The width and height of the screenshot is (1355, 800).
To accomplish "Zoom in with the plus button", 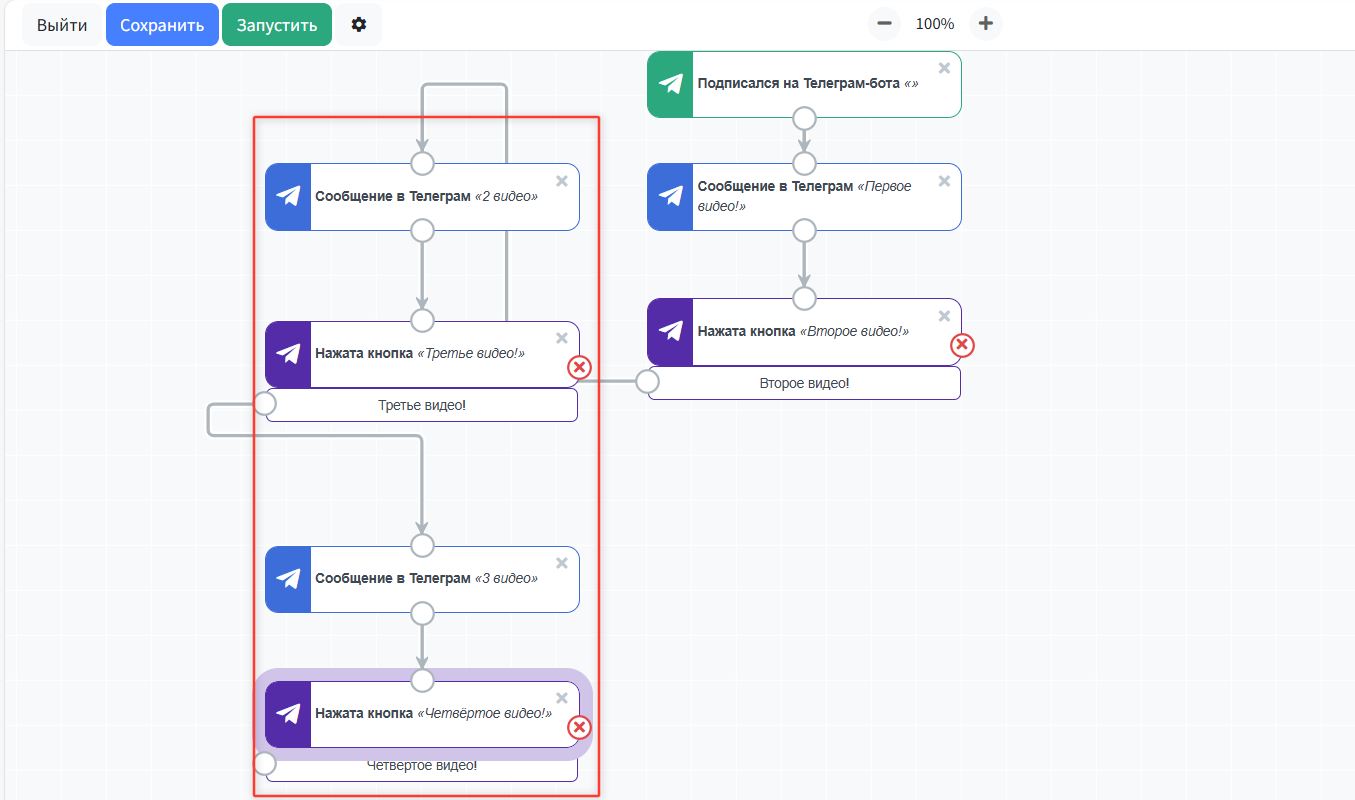I will (x=985, y=23).
